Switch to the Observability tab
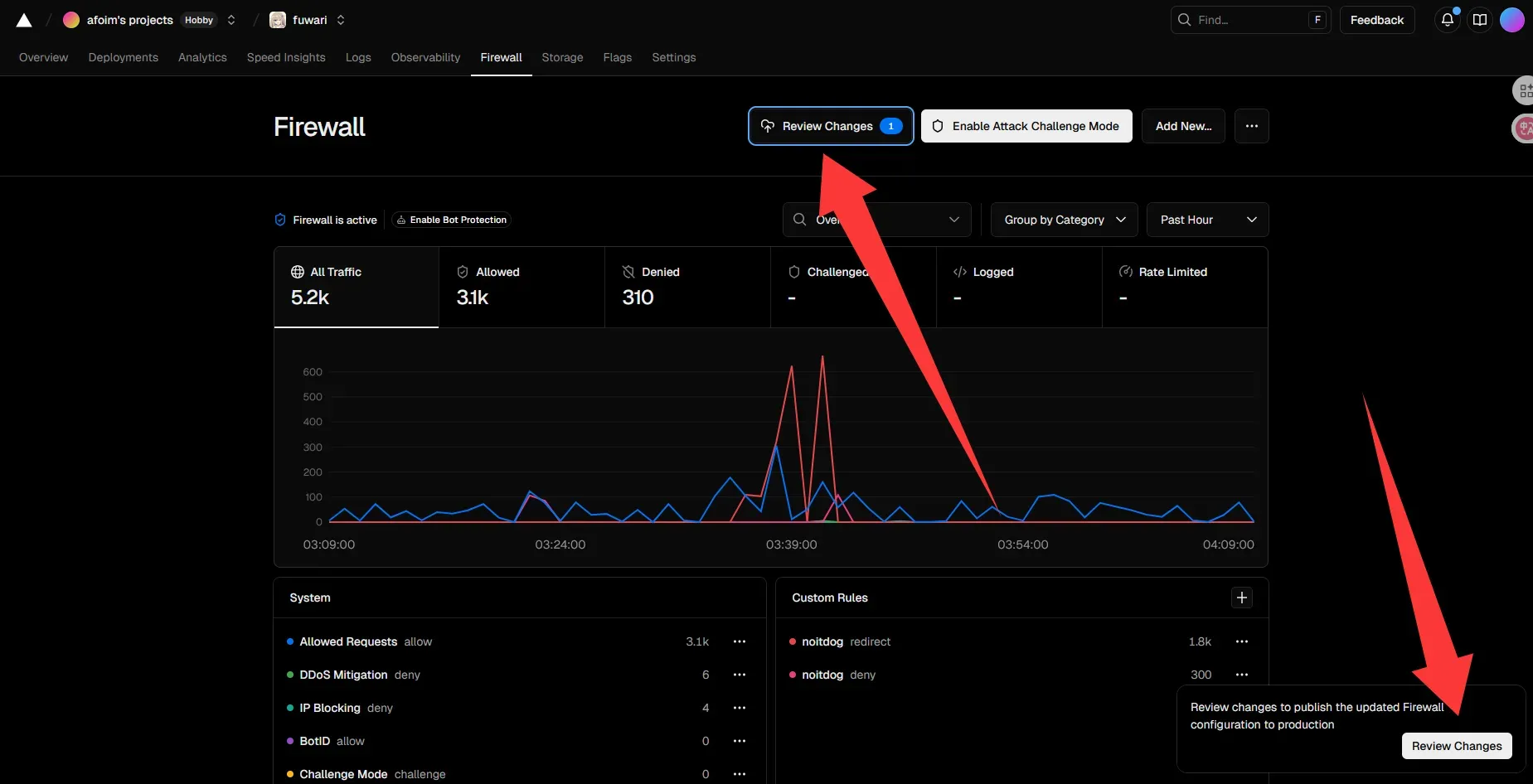The image size is (1533, 784). coord(425,57)
